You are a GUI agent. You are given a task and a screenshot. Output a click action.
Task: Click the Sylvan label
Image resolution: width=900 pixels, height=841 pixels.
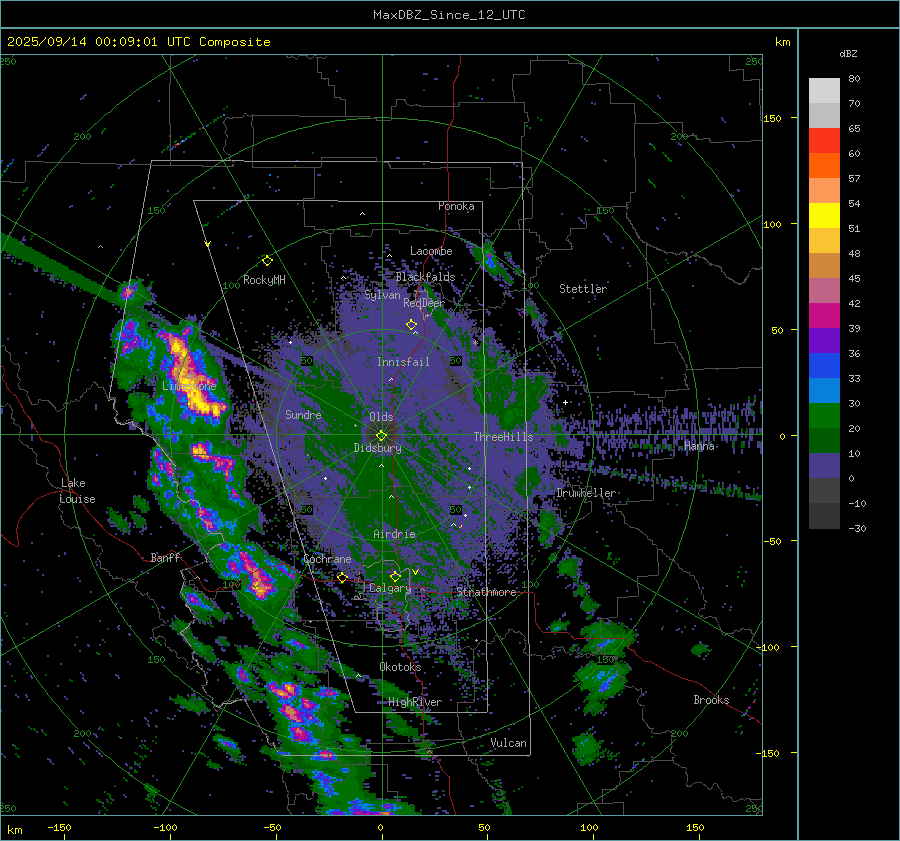click(x=382, y=295)
